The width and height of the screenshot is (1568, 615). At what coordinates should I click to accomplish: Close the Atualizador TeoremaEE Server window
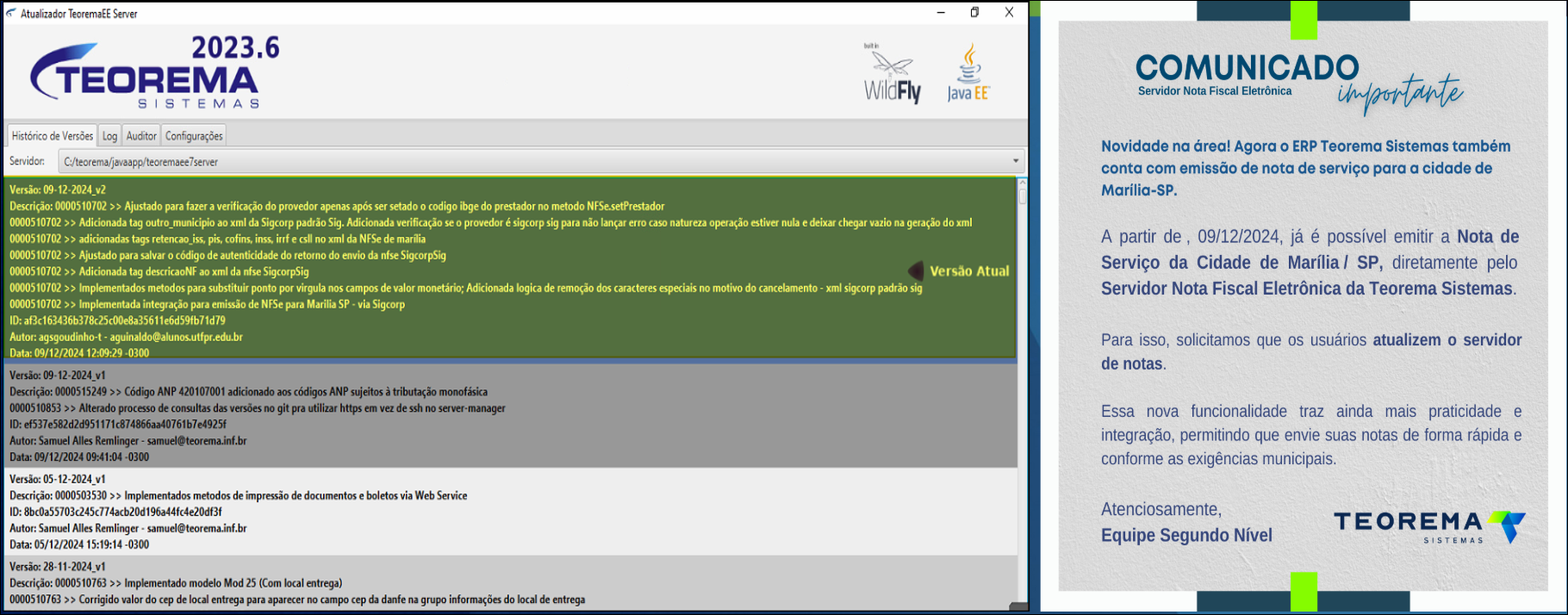coord(1009,13)
